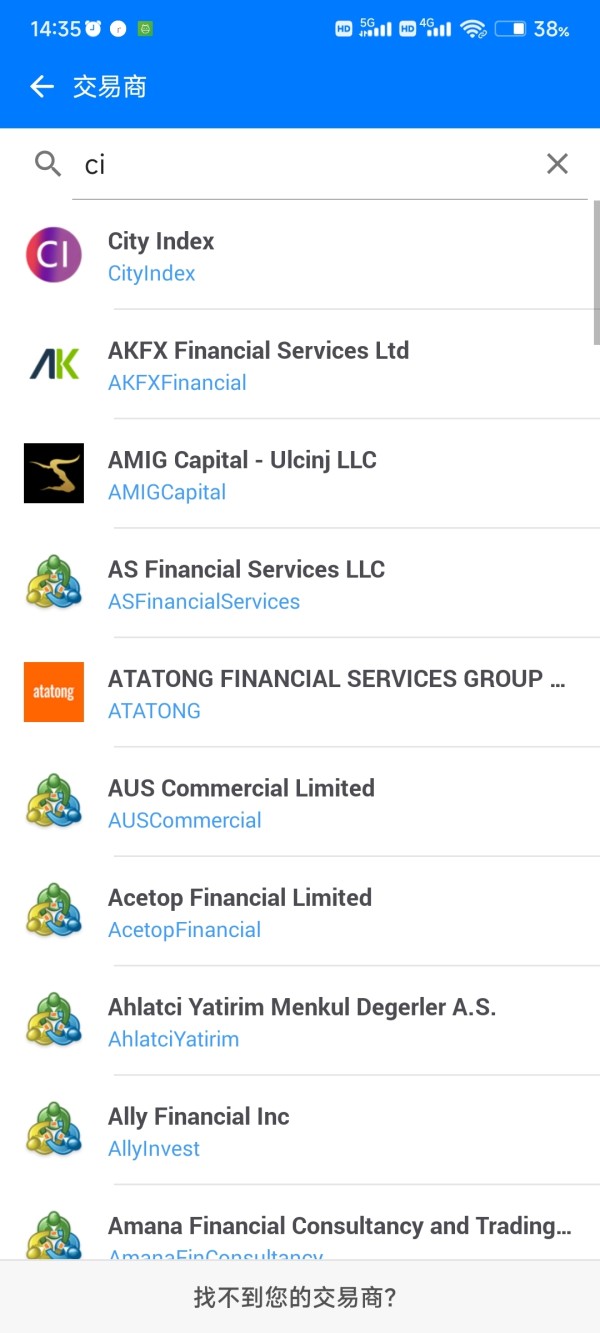Choose ATATONG FINANCIAL SERVICES GROUP entry

pos(300,692)
